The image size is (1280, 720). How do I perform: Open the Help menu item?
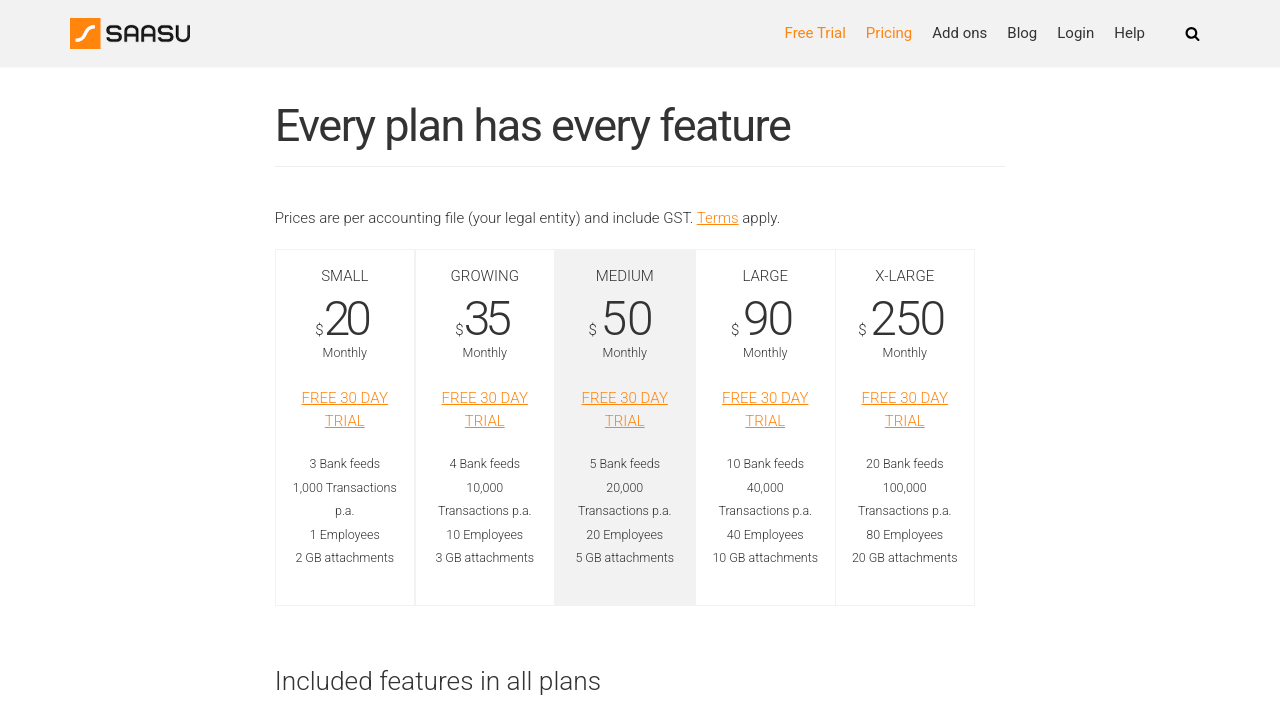pyautogui.click(x=1129, y=33)
